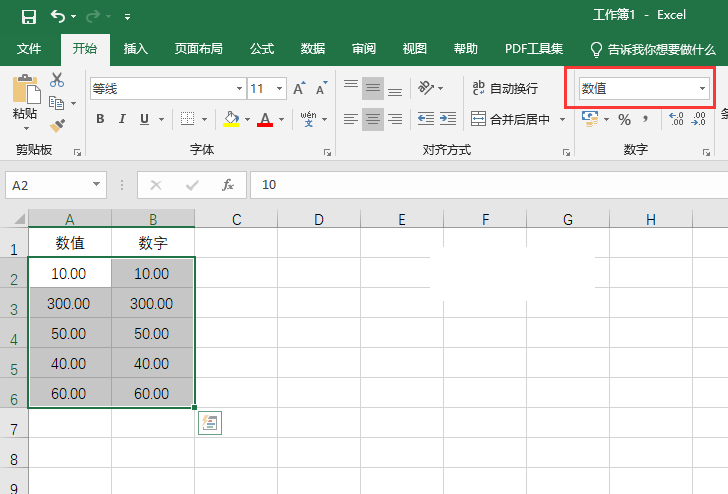Screen dimensions: 728x494
Task: Open the 字体 dialog launcher
Action: (327, 152)
